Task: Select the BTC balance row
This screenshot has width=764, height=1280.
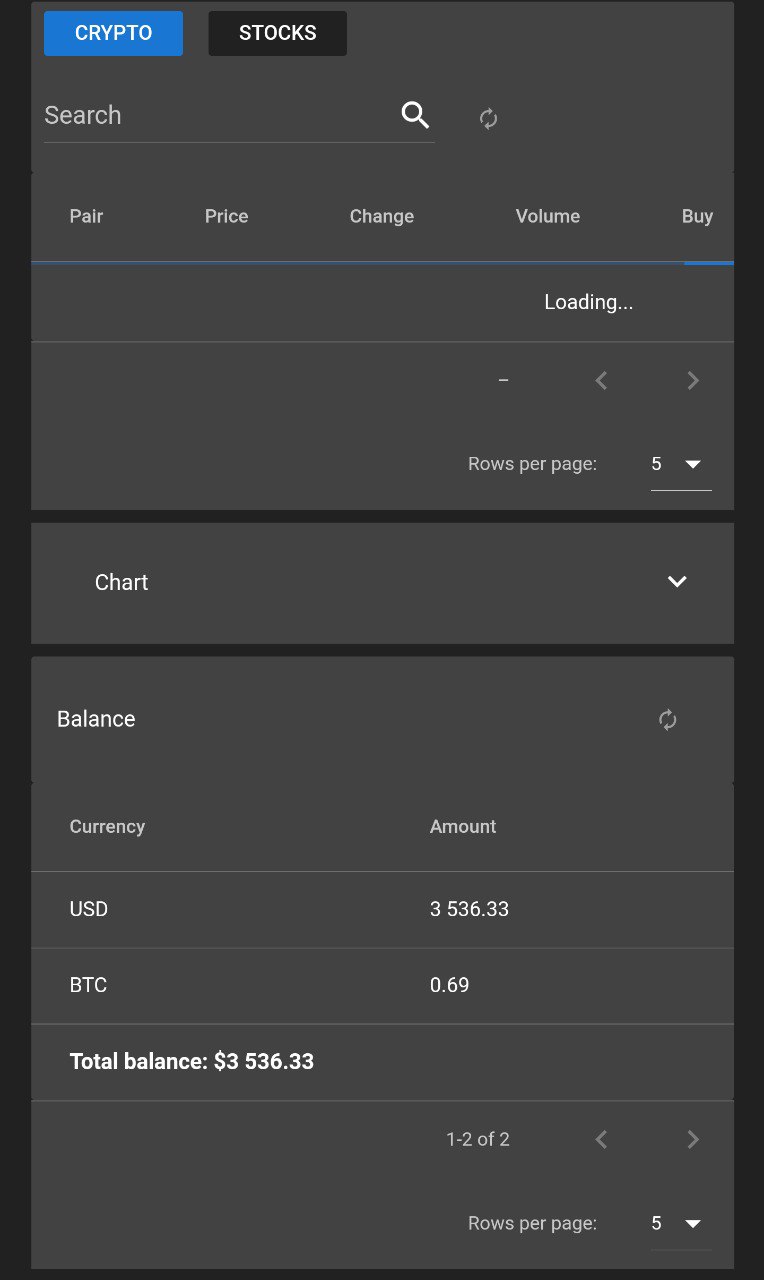Action: coord(382,986)
